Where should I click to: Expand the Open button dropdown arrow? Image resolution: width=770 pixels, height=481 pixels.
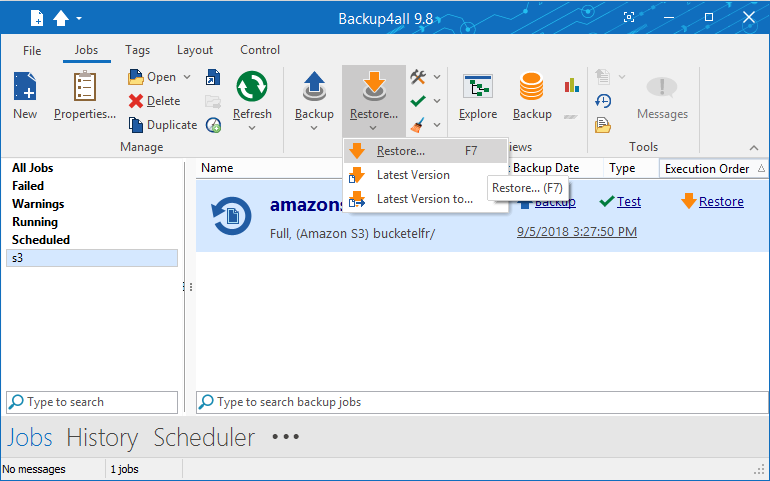tap(187, 77)
